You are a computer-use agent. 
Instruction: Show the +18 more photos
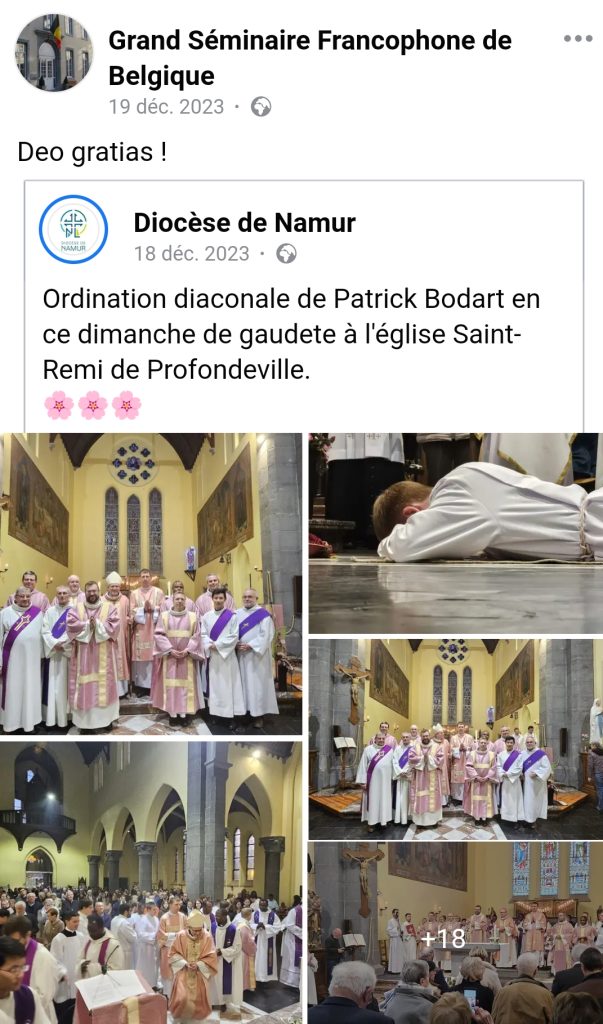456,933
